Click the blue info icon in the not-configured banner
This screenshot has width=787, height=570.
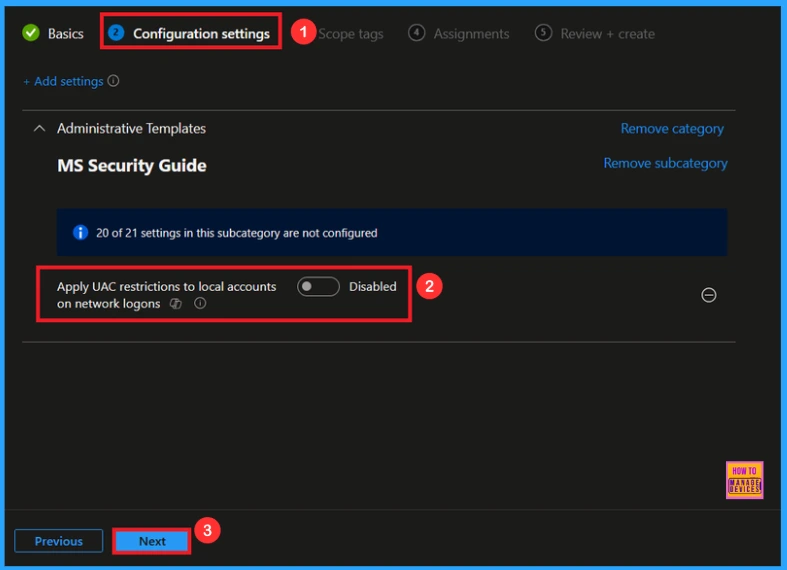click(80, 232)
